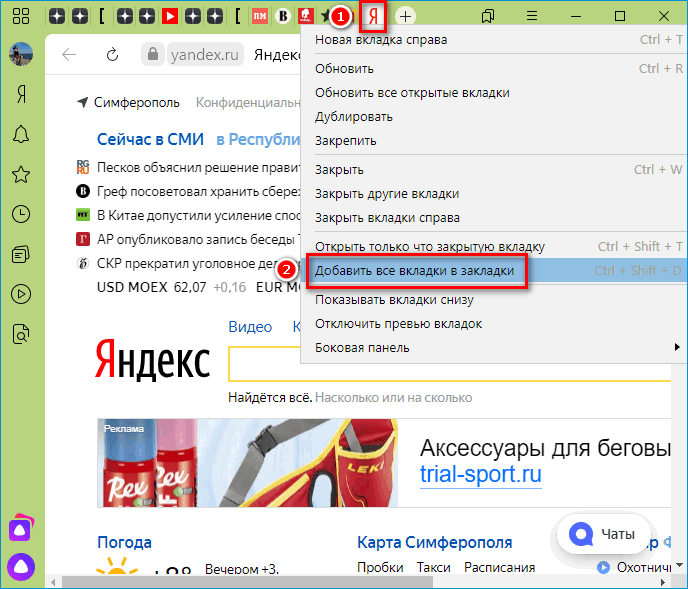Viewport: 688px width, 589px height.
Task: Open notifications bell in sidebar
Action: [x=21, y=134]
